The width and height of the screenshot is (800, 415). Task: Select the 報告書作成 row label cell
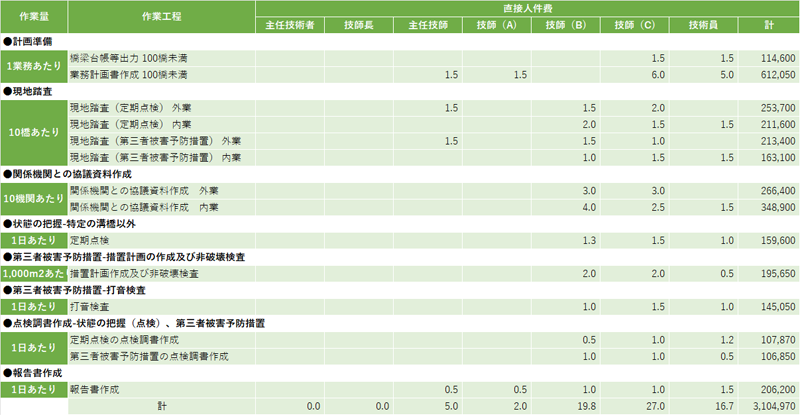point(161,389)
